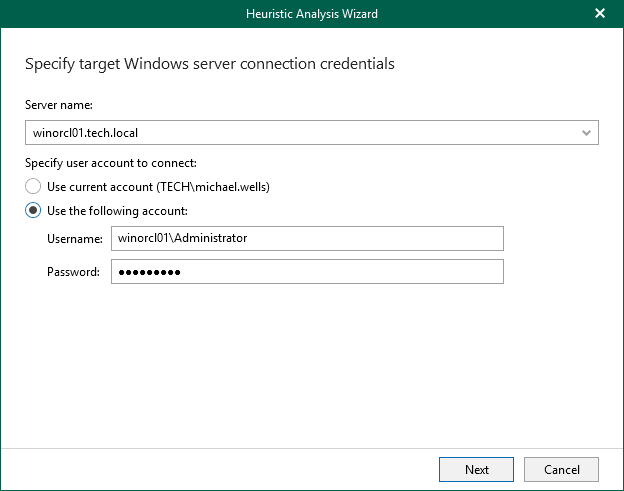Click into the Username input field
This screenshot has height=491, width=624.
click(x=307, y=238)
